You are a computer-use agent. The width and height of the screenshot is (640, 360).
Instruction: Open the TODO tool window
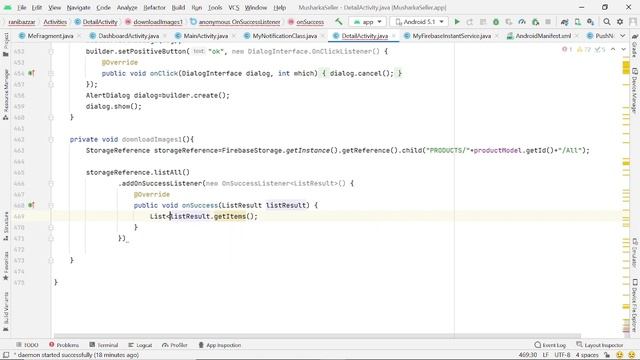(27, 345)
